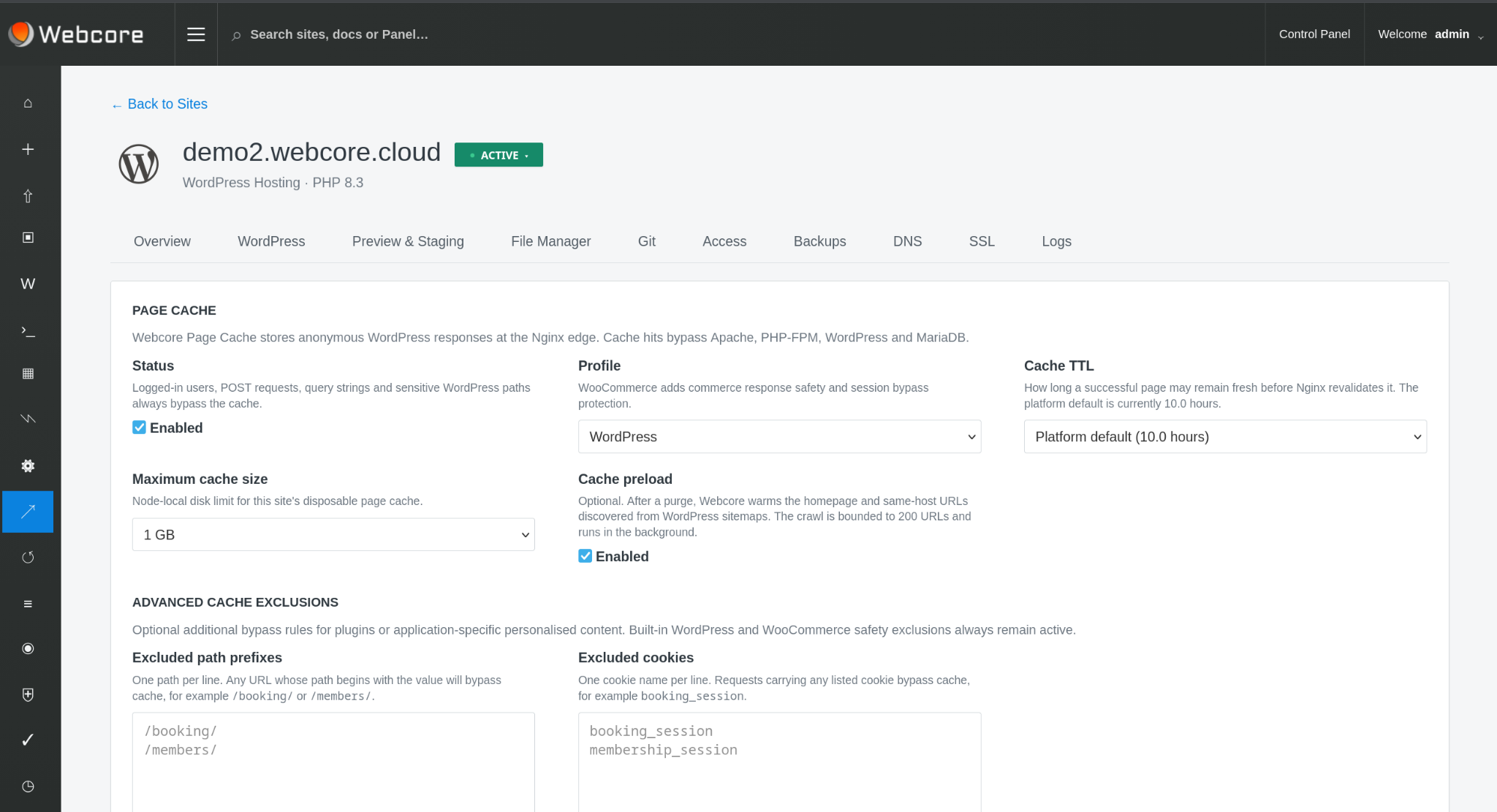Open the W WordPress sidebar icon
The height and width of the screenshot is (812, 1497).
click(28, 284)
